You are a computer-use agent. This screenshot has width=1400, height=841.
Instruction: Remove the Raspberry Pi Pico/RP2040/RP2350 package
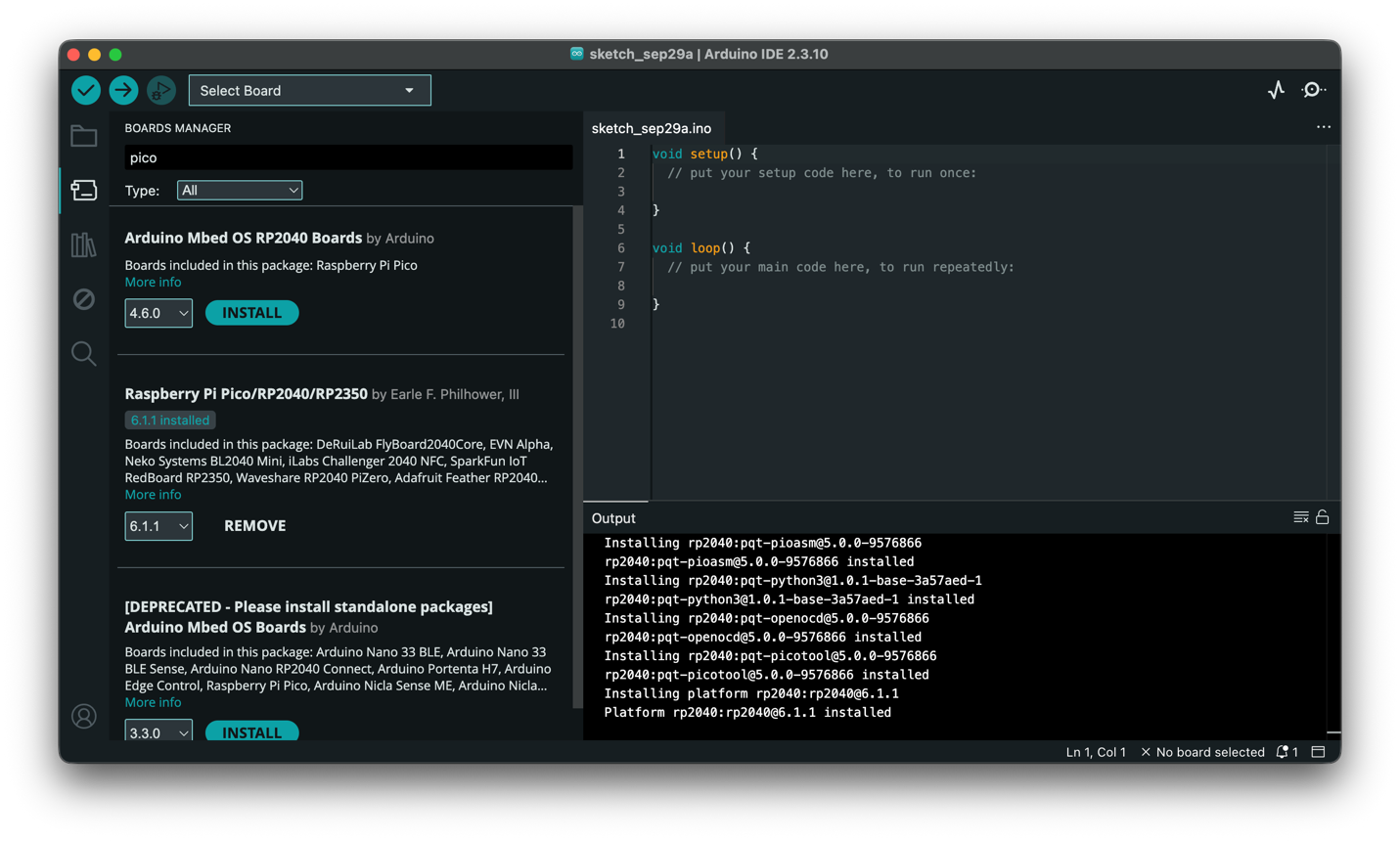pos(255,526)
